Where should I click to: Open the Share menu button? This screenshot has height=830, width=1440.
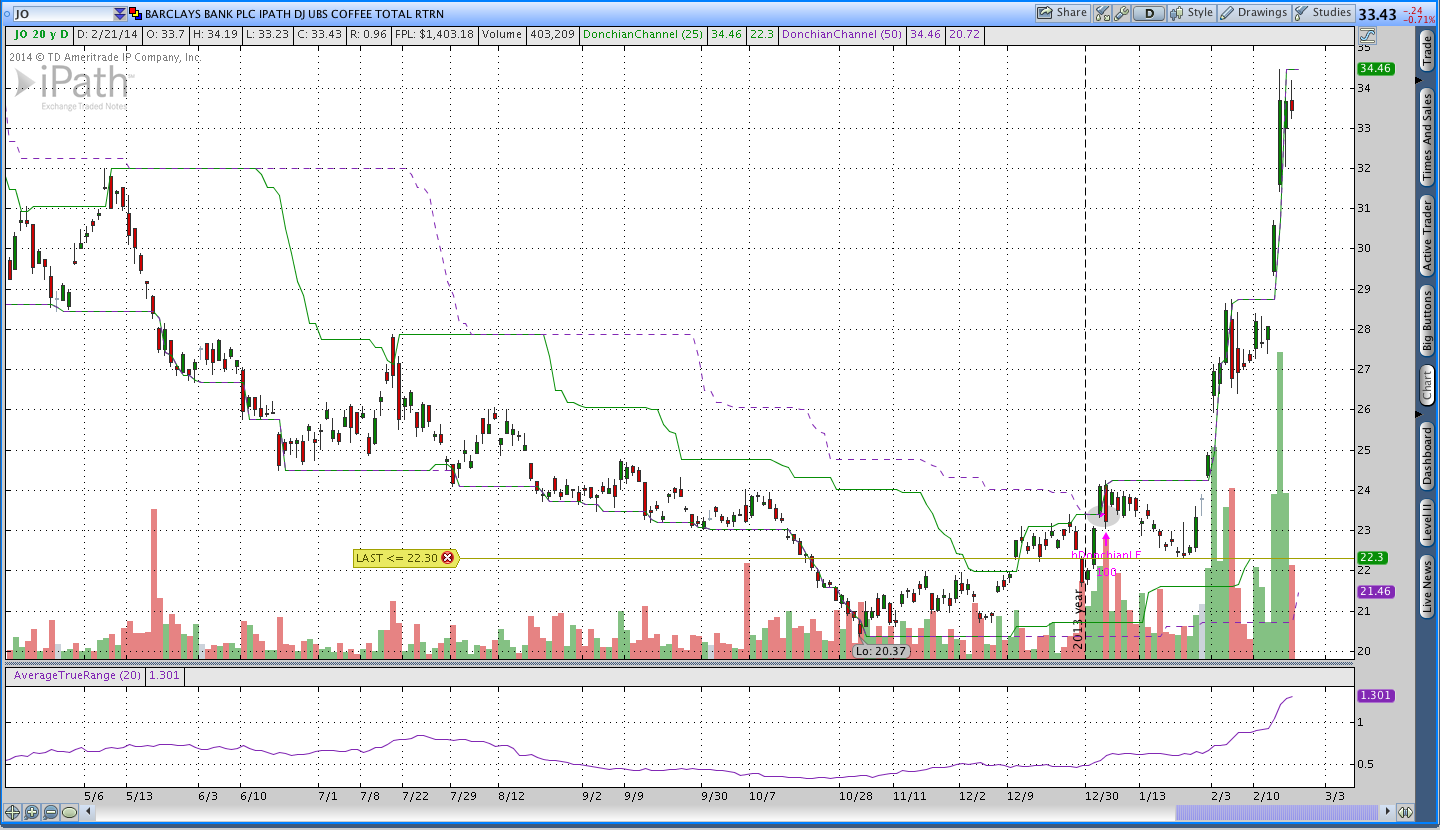pyautogui.click(x=1061, y=13)
